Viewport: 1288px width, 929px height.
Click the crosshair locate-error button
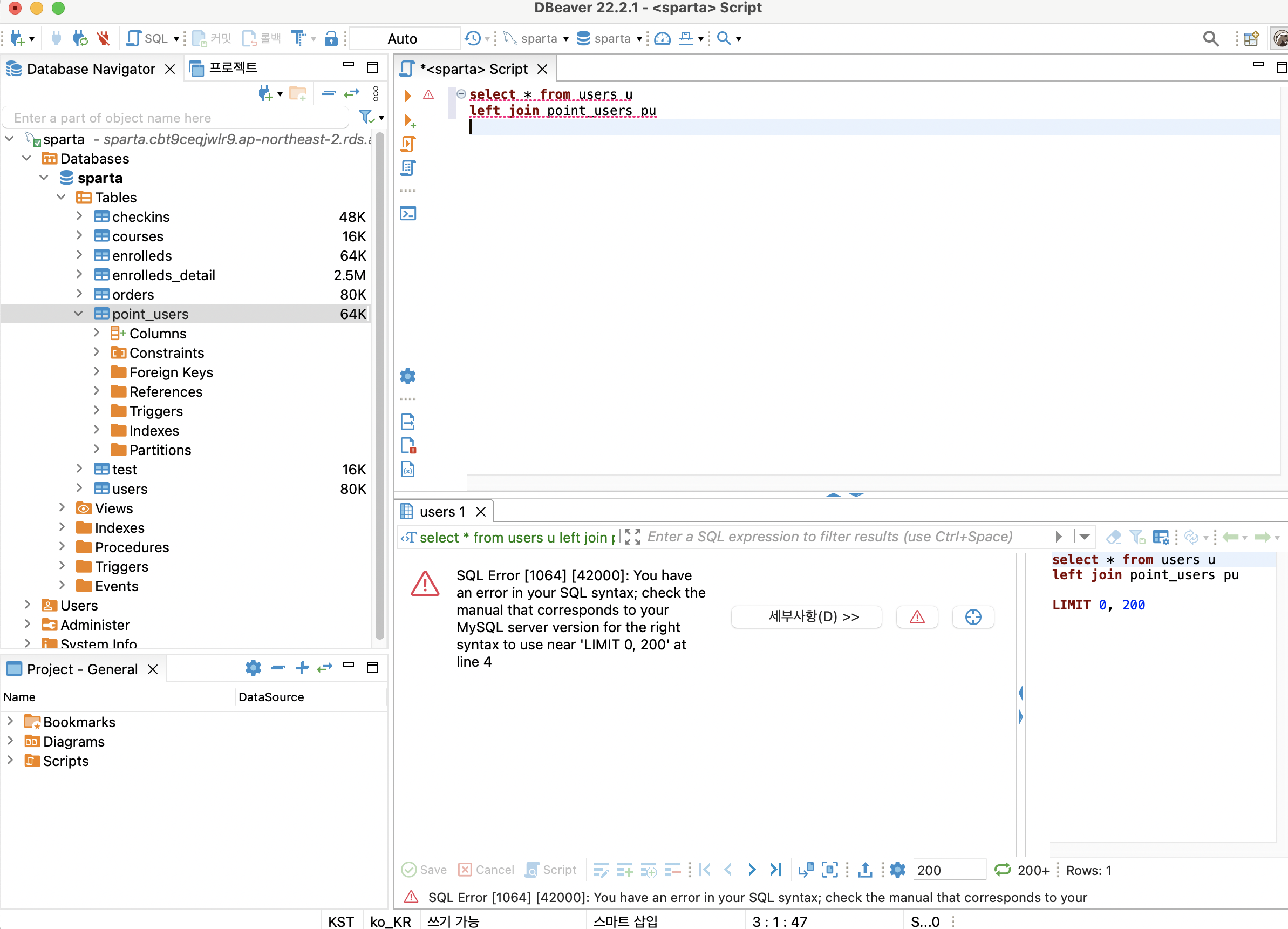click(x=973, y=617)
